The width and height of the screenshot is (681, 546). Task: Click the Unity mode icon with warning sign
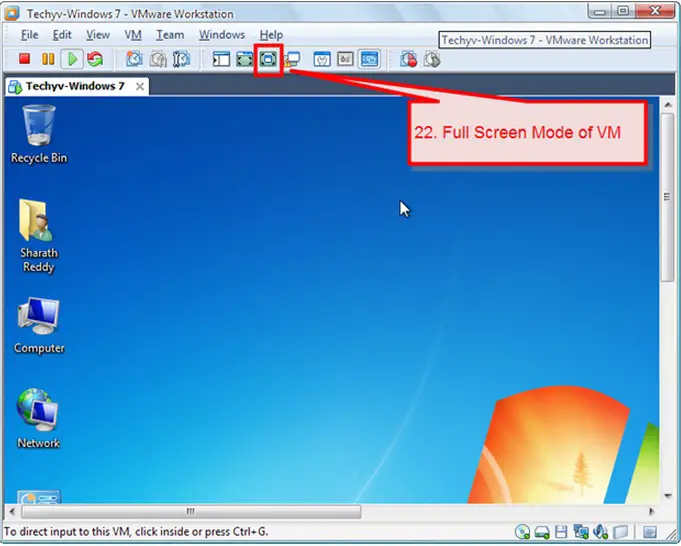pos(292,59)
